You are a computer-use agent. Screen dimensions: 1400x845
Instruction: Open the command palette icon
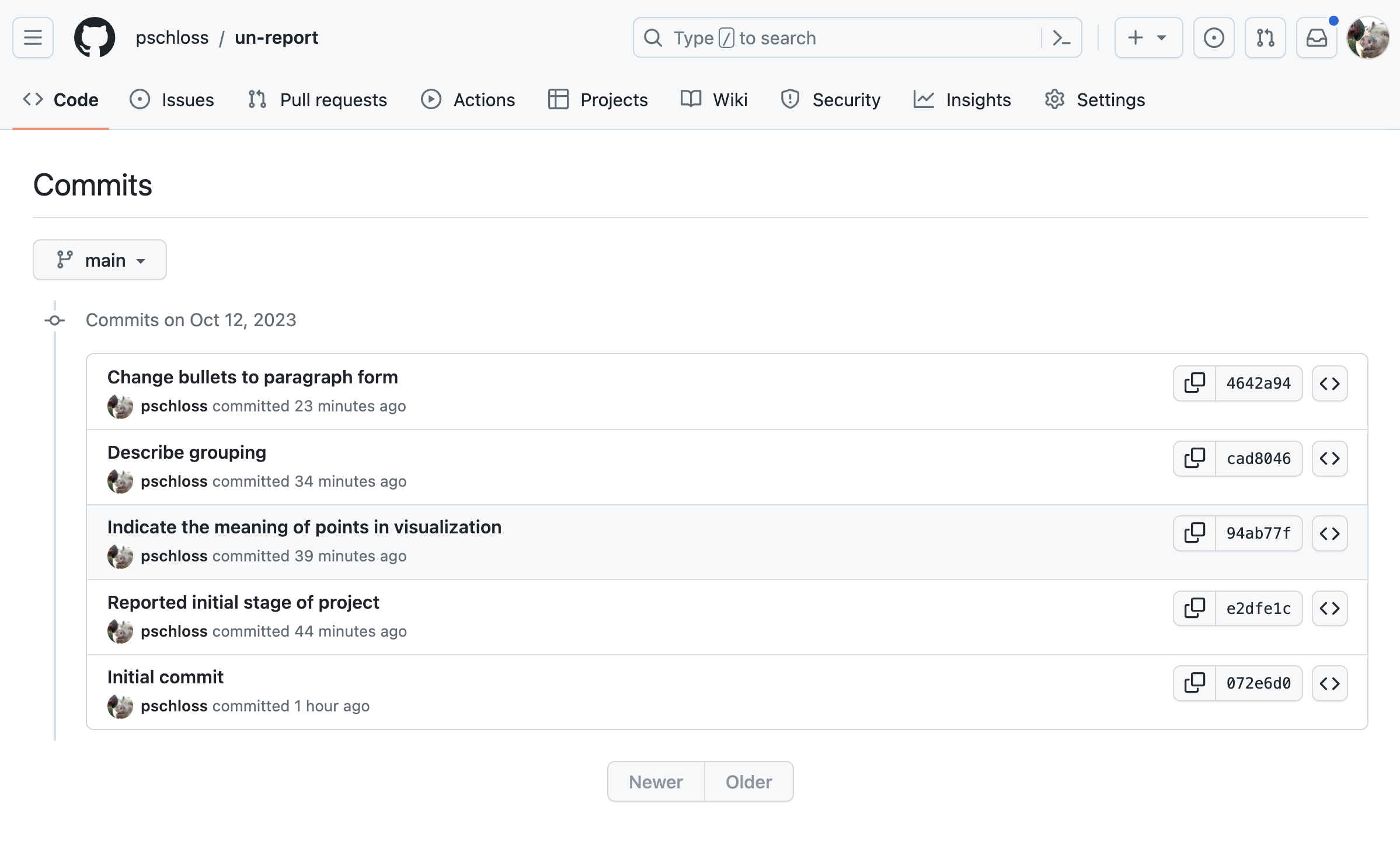pyautogui.click(x=1061, y=38)
